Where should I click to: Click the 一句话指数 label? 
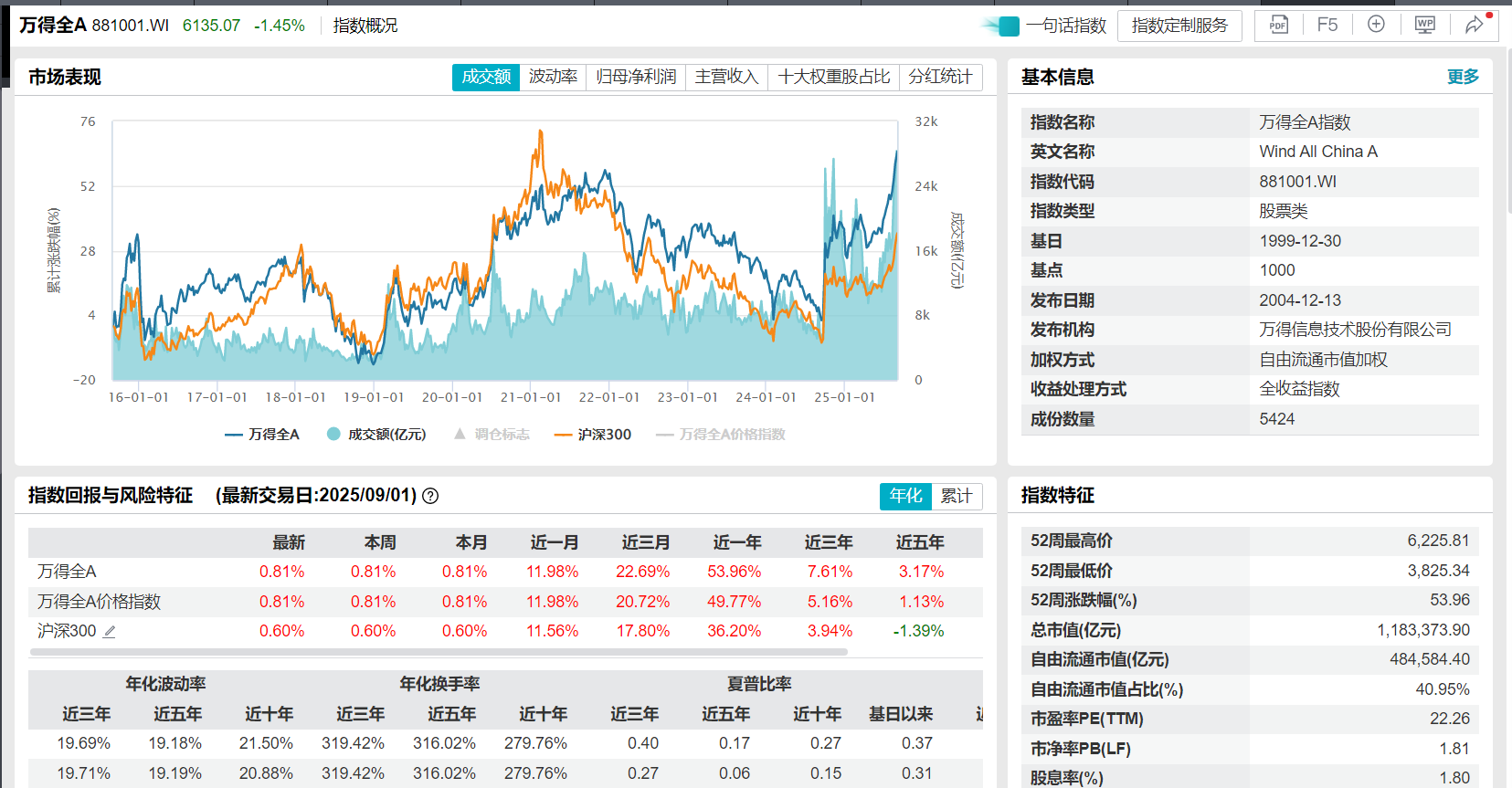(x=1066, y=26)
